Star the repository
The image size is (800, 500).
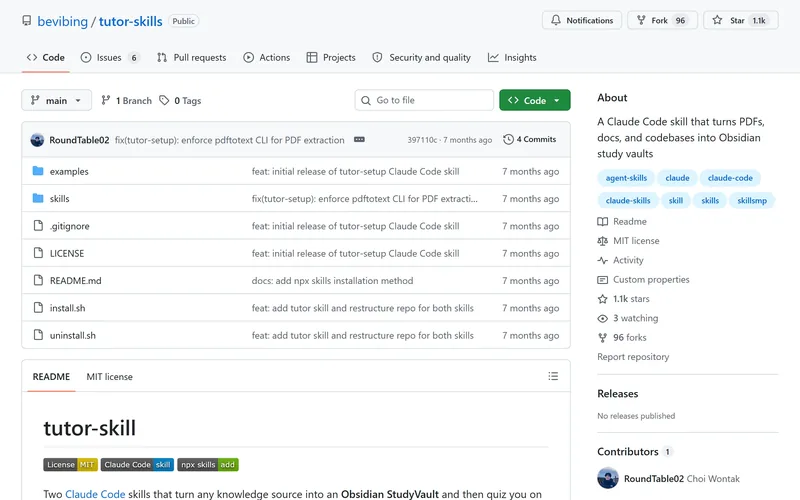741,20
